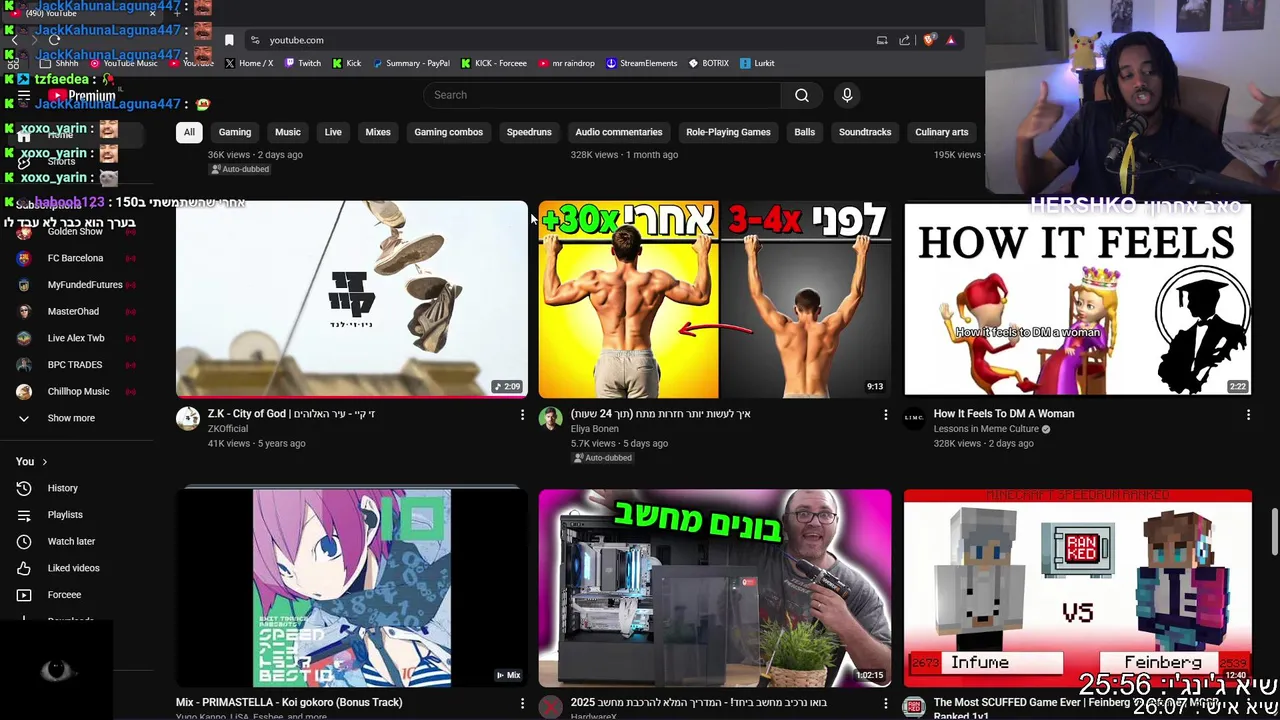Click the share page icon in address bar
Viewport: 1280px width, 720px height.
pyautogui.click(x=905, y=40)
